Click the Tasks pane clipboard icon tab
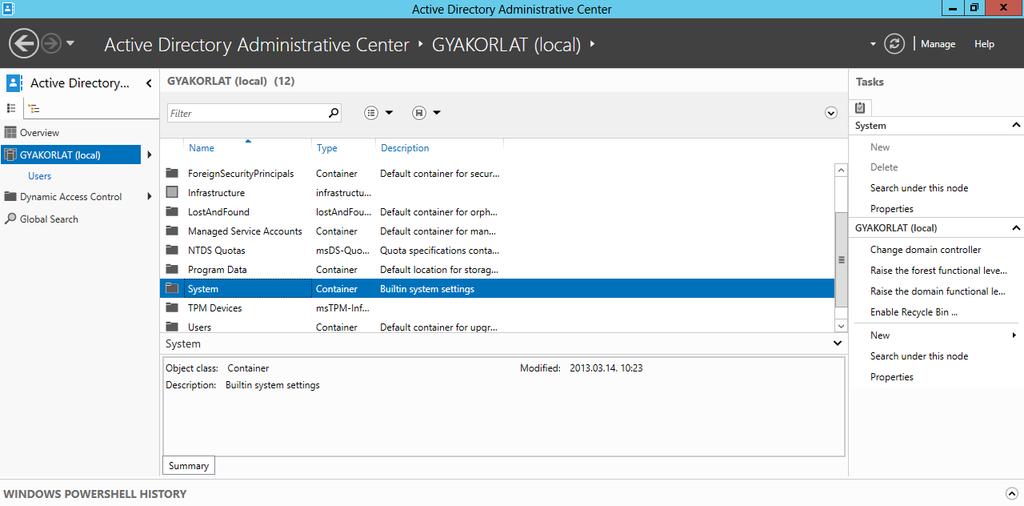 tap(860, 108)
